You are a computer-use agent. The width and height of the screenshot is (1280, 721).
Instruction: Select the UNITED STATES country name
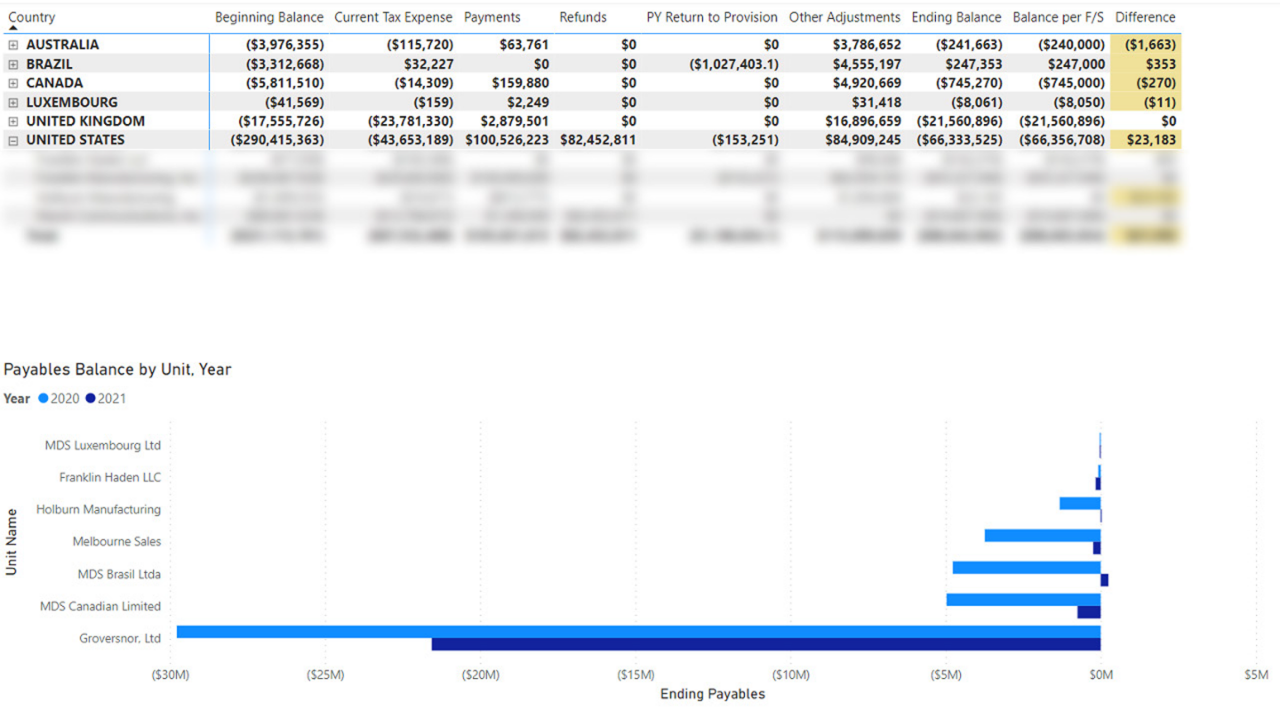tap(75, 140)
